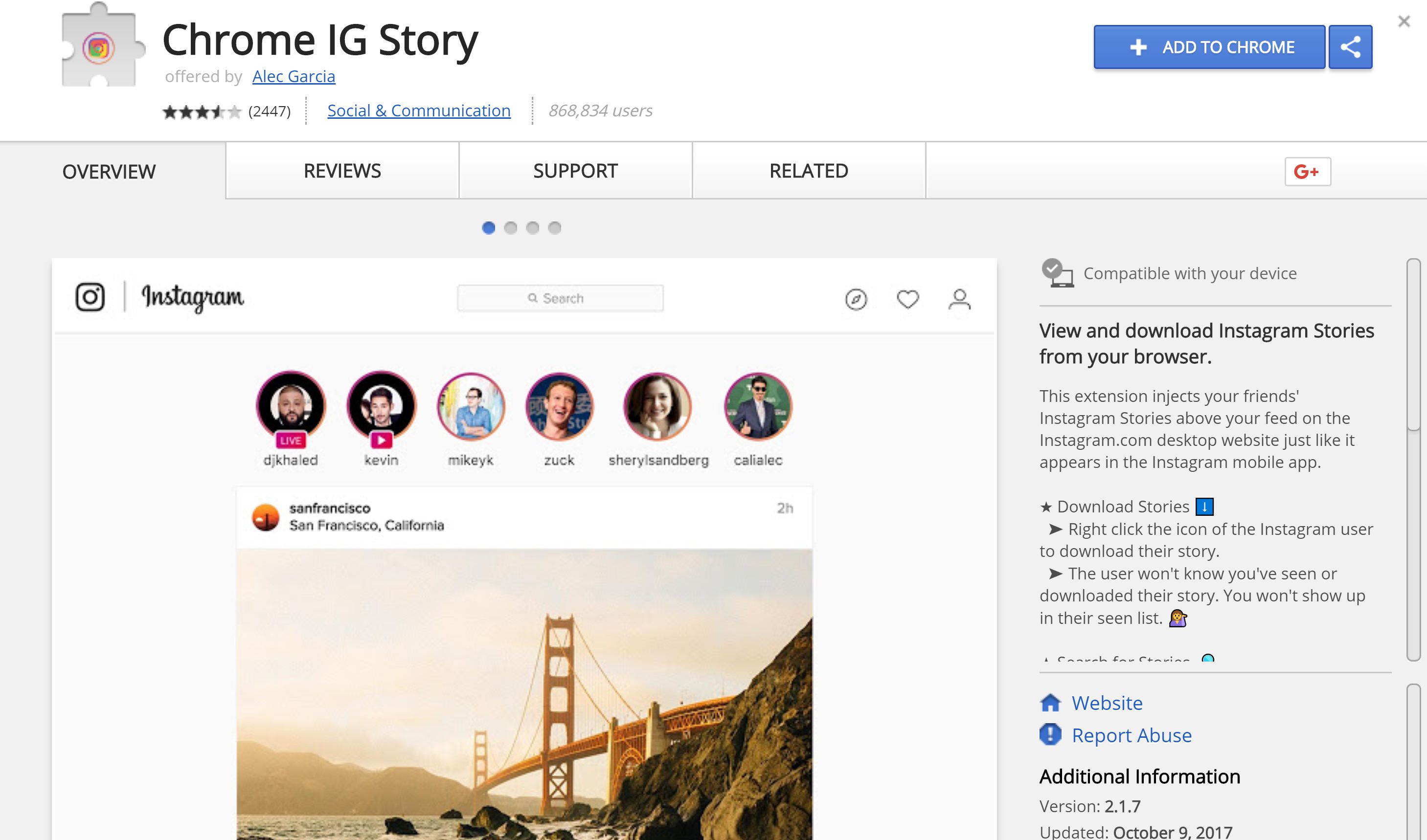1427x840 pixels.
Task: Click the heart activity icon
Action: click(908, 299)
